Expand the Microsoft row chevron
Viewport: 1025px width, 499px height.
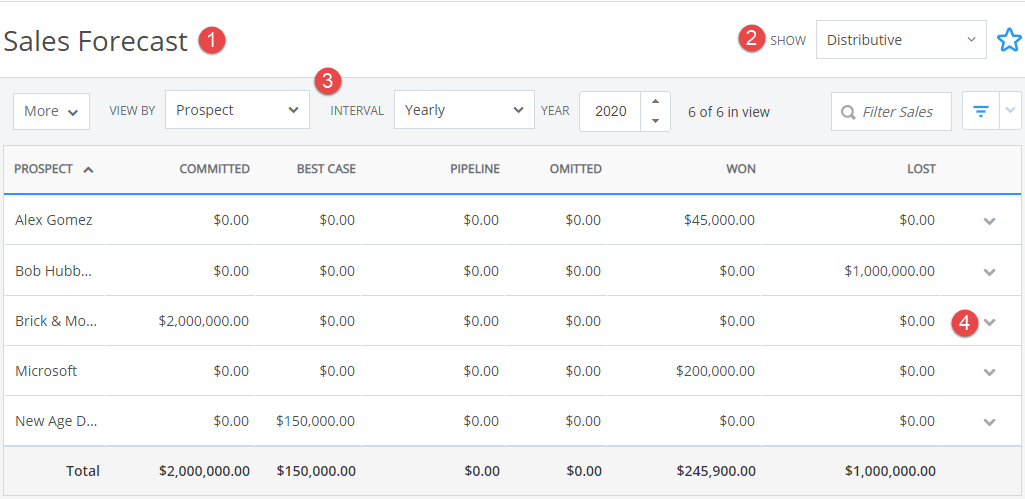[x=989, y=371]
